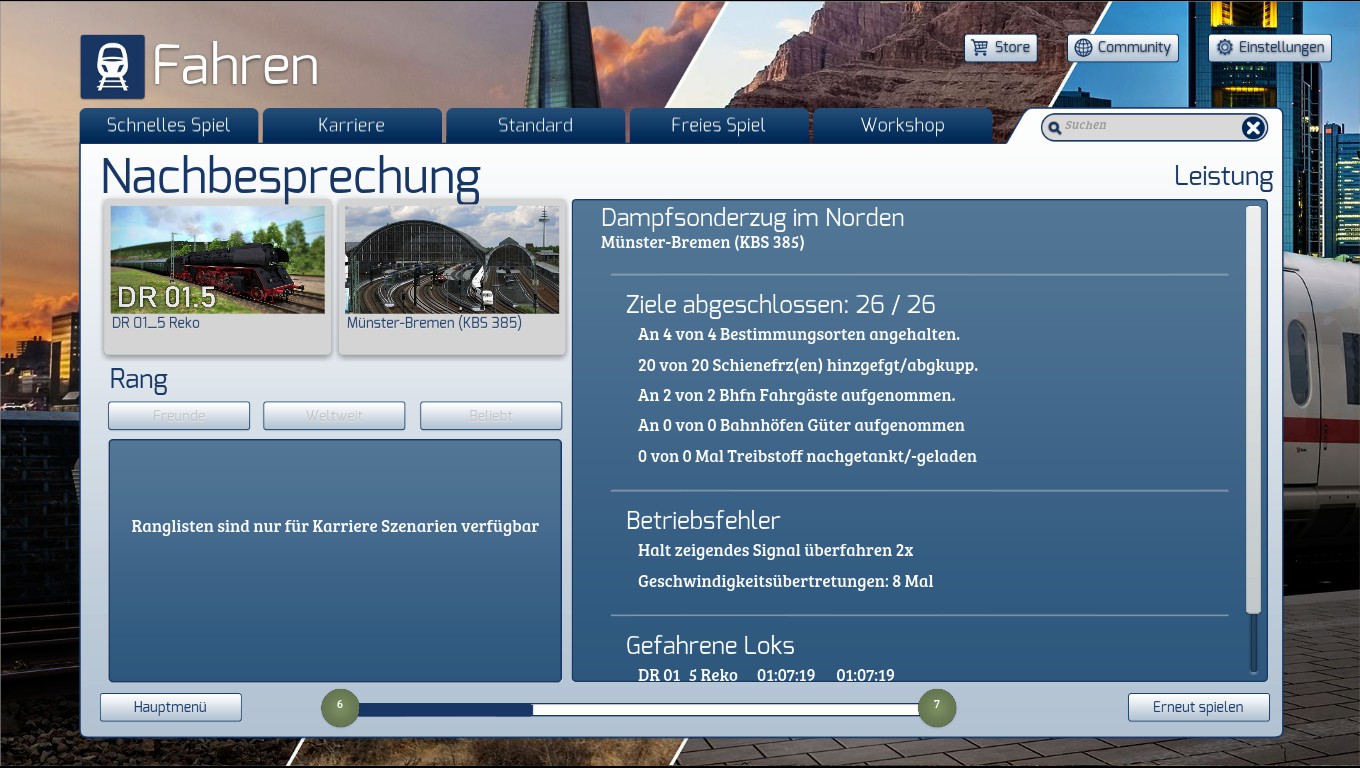The width and height of the screenshot is (1360, 768).
Task: Clear the search field with the X icon
Action: (1253, 127)
